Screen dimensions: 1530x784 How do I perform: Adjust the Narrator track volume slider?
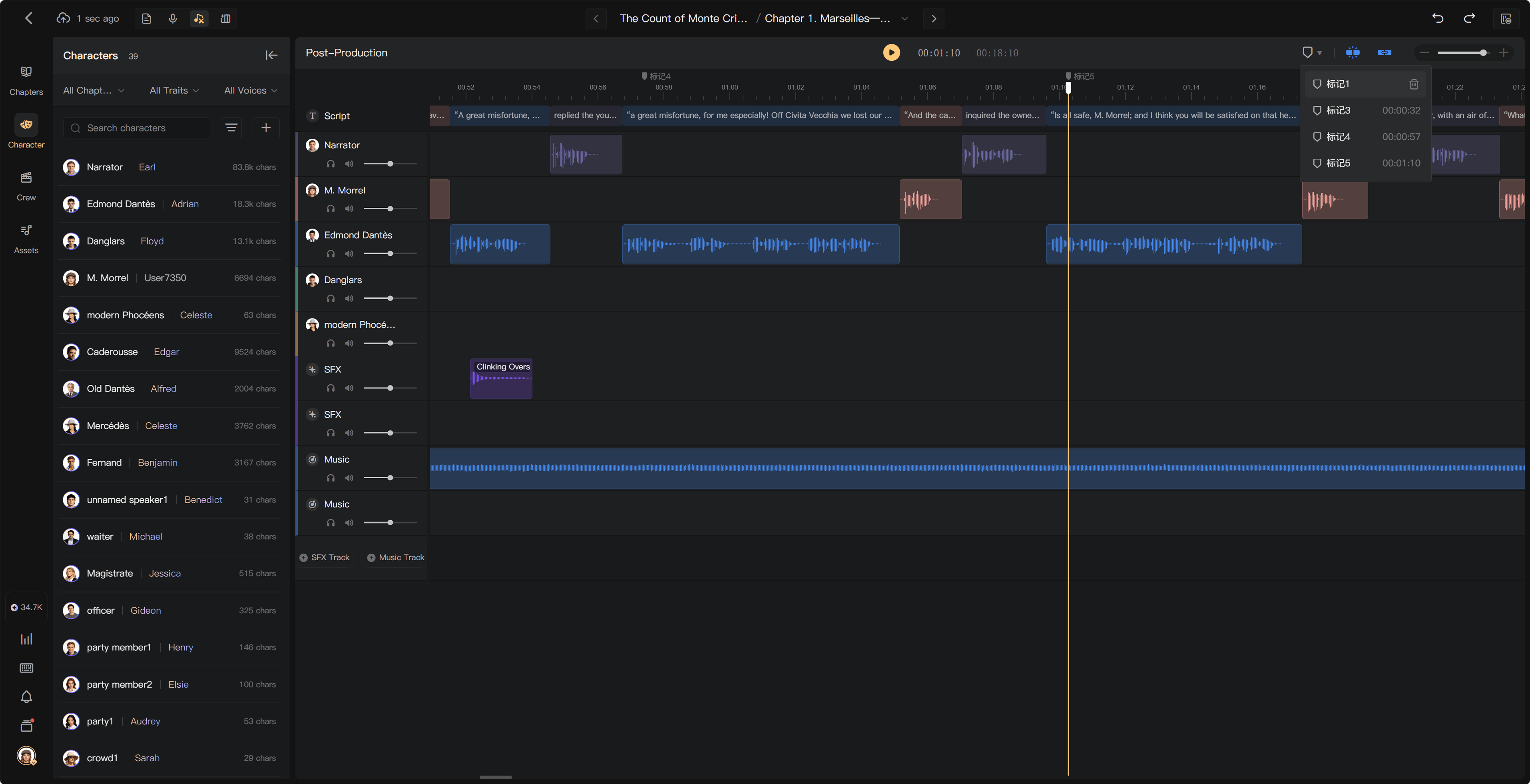pos(390,164)
